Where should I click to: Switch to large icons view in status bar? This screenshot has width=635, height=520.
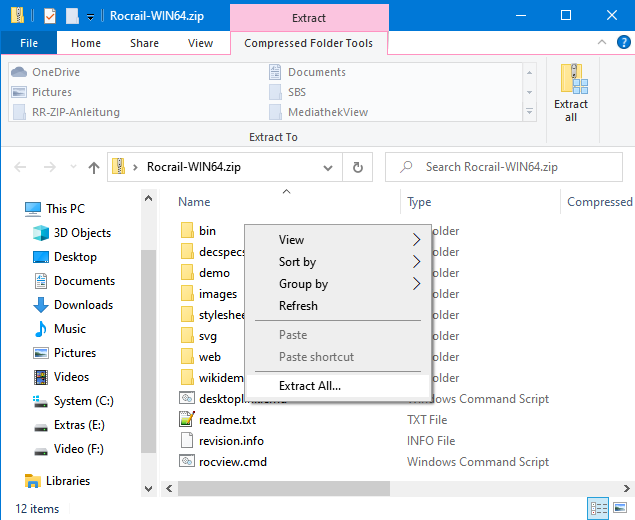621,509
